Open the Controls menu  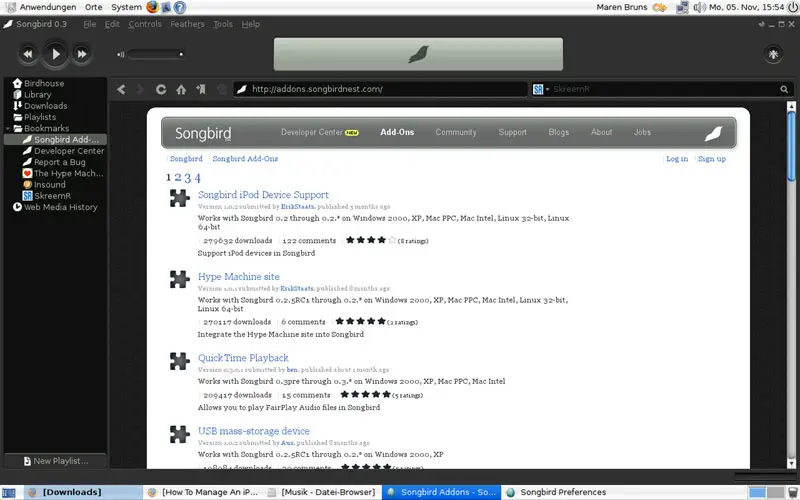[145, 24]
